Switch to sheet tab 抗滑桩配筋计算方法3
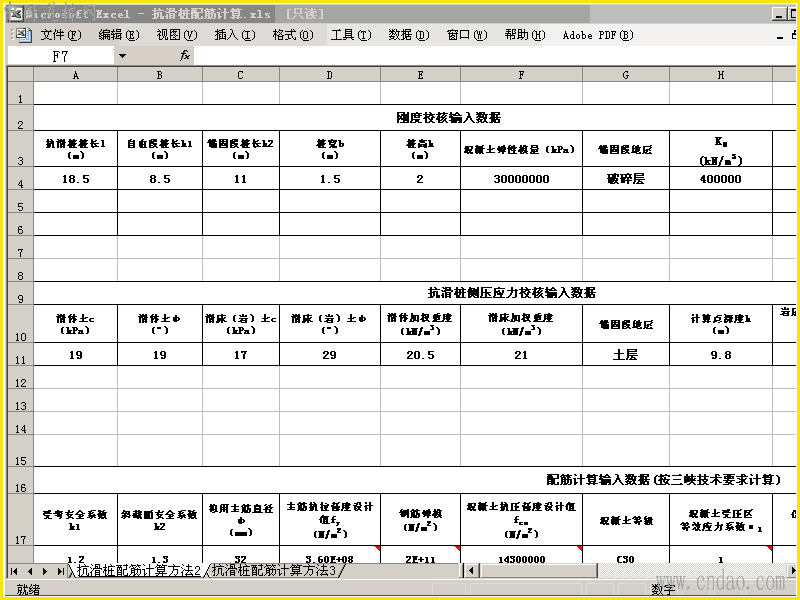The image size is (800, 600). [x=274, y=570]
